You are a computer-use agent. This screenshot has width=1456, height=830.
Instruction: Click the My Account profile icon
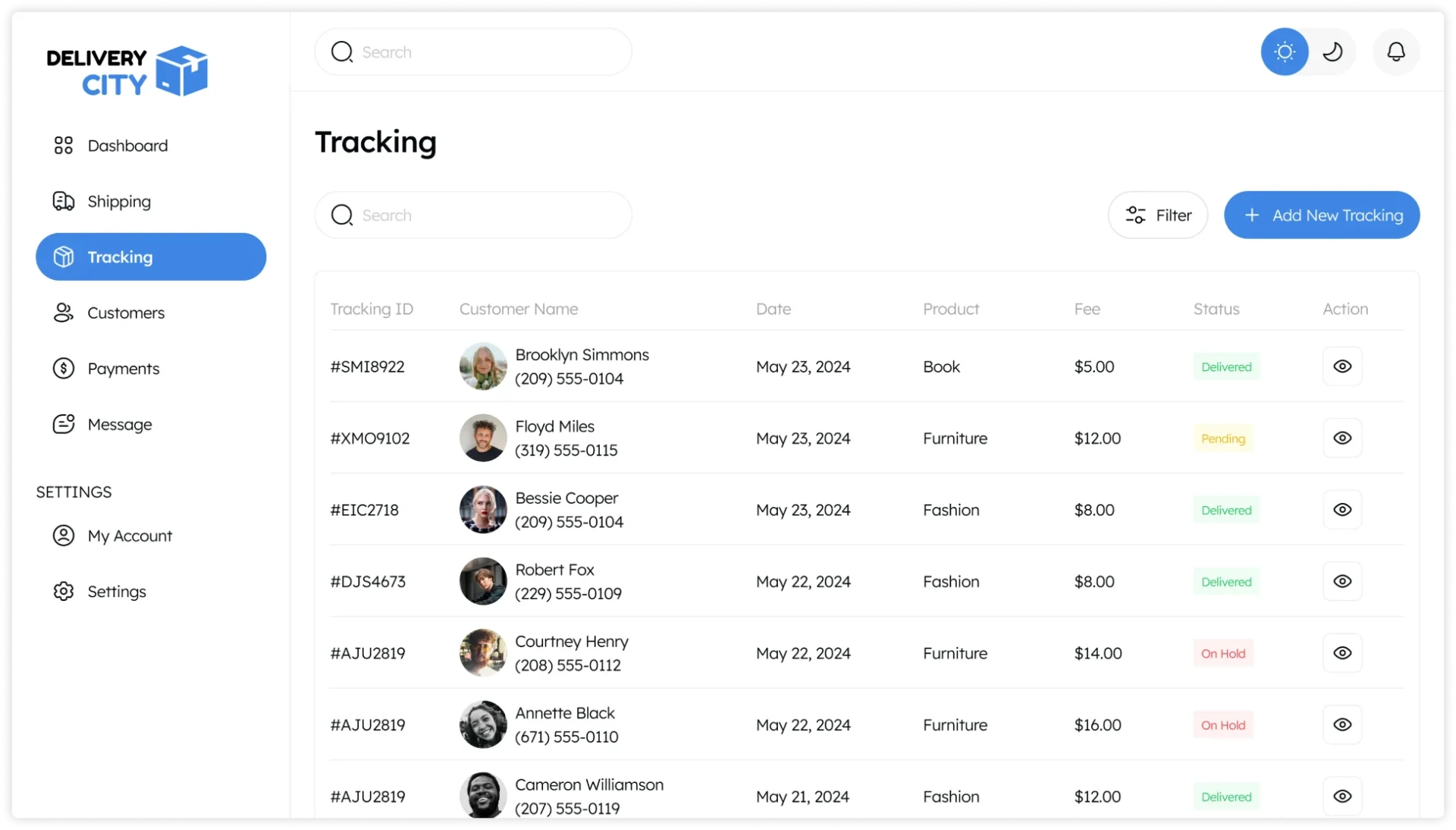pos(64,536)
